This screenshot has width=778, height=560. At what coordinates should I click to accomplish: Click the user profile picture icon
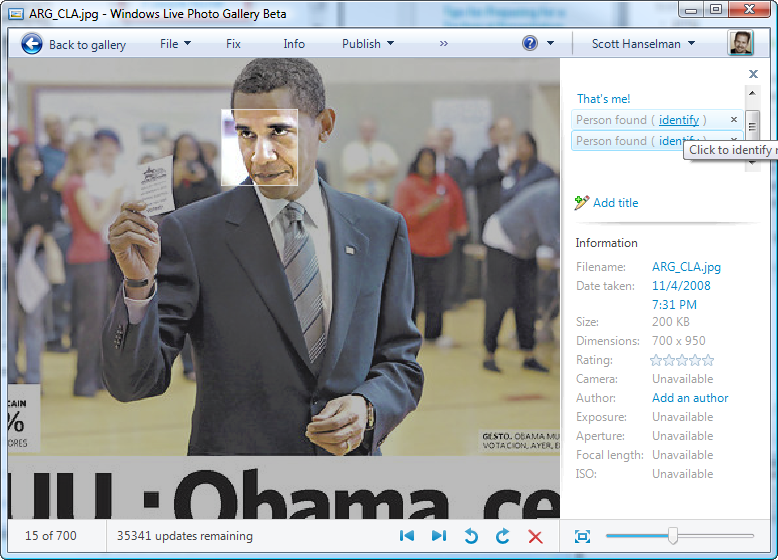click(740, 44)
